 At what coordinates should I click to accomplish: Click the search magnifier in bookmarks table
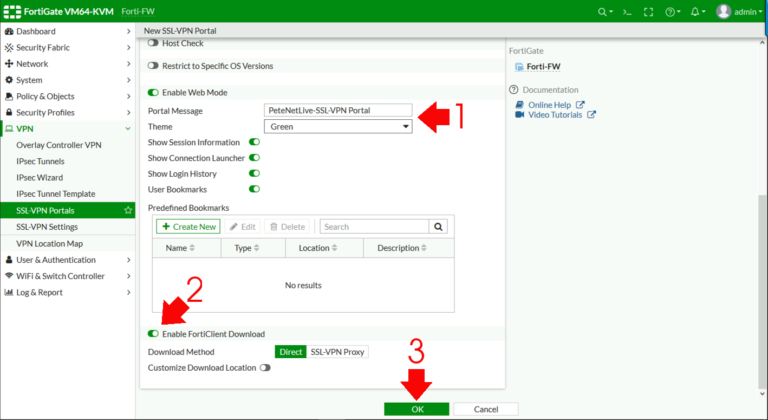[438, 226]
